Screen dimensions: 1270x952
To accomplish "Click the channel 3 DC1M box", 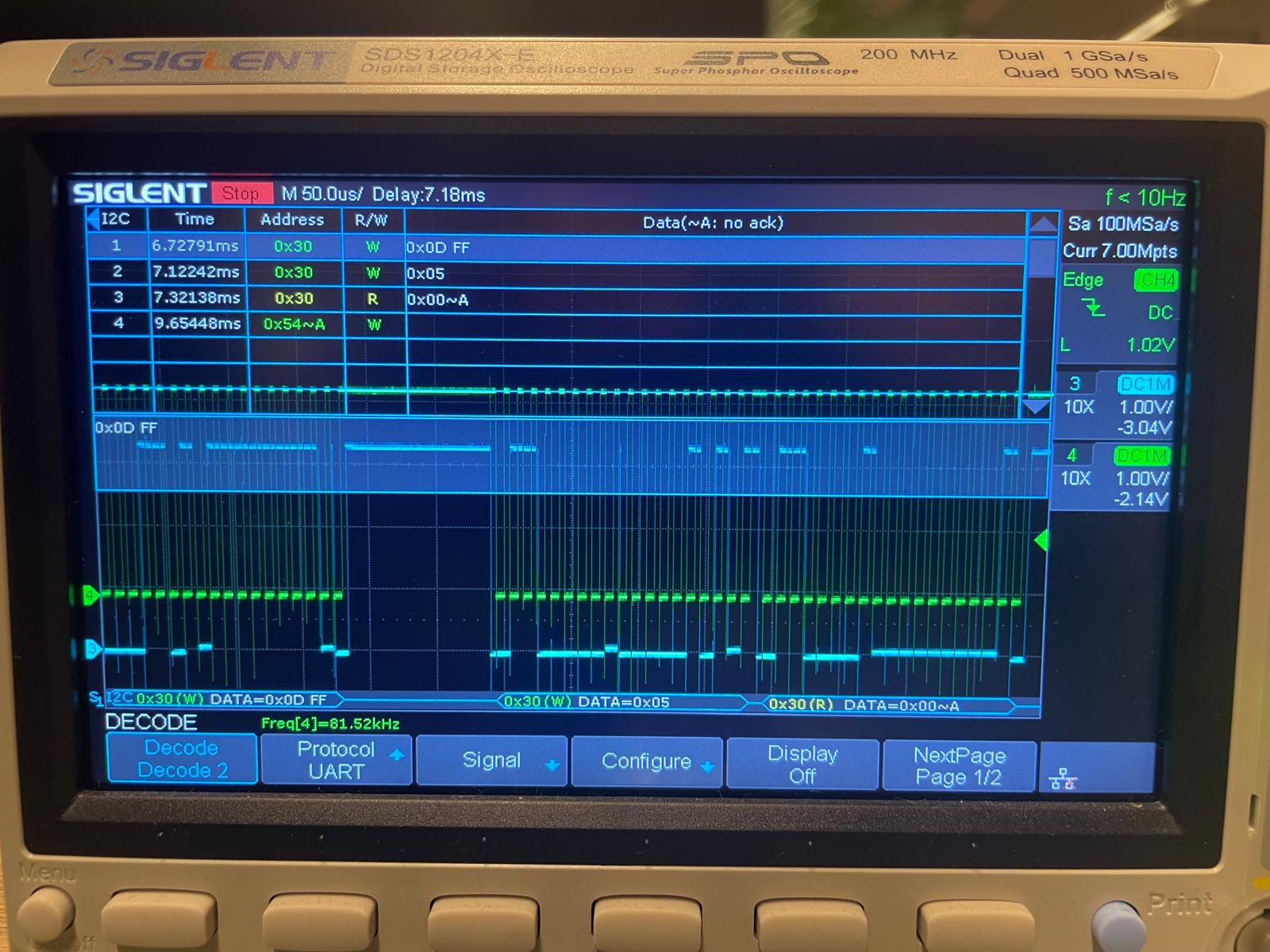I will pos(1144,384).
